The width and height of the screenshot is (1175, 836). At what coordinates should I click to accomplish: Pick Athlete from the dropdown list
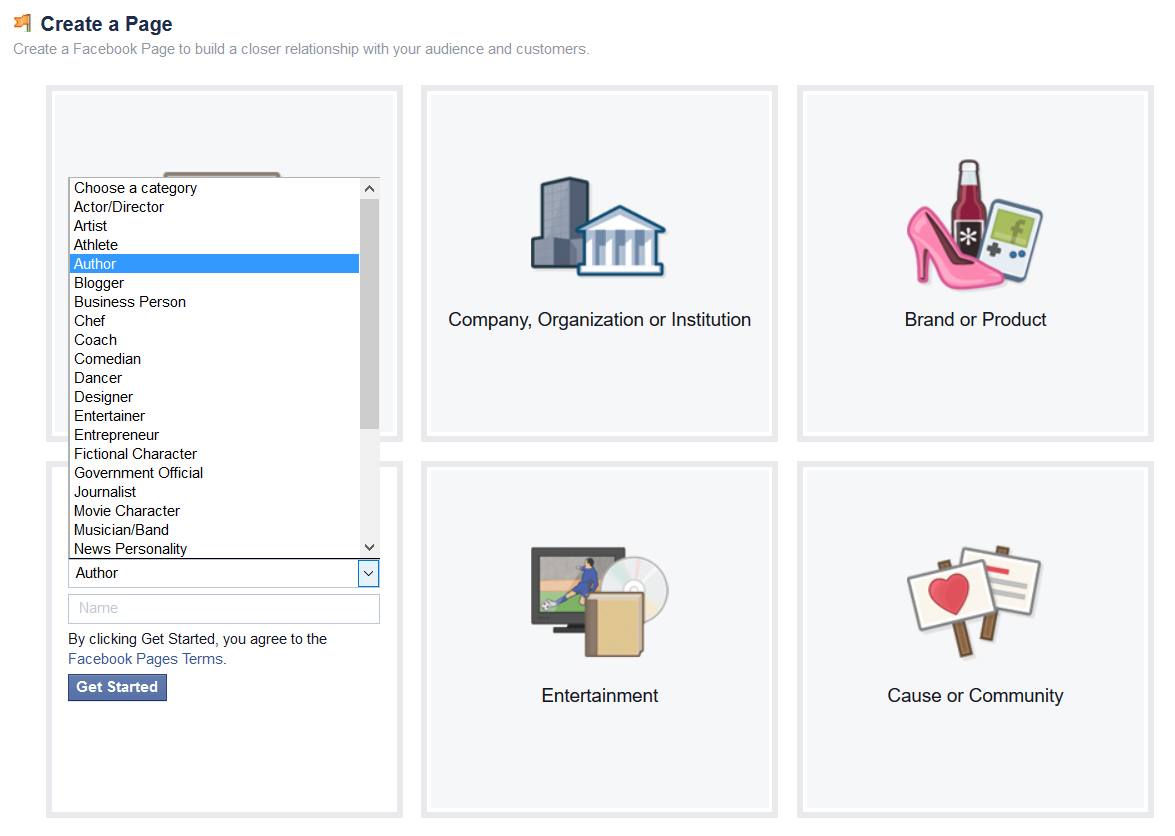[x=214, y=245]
